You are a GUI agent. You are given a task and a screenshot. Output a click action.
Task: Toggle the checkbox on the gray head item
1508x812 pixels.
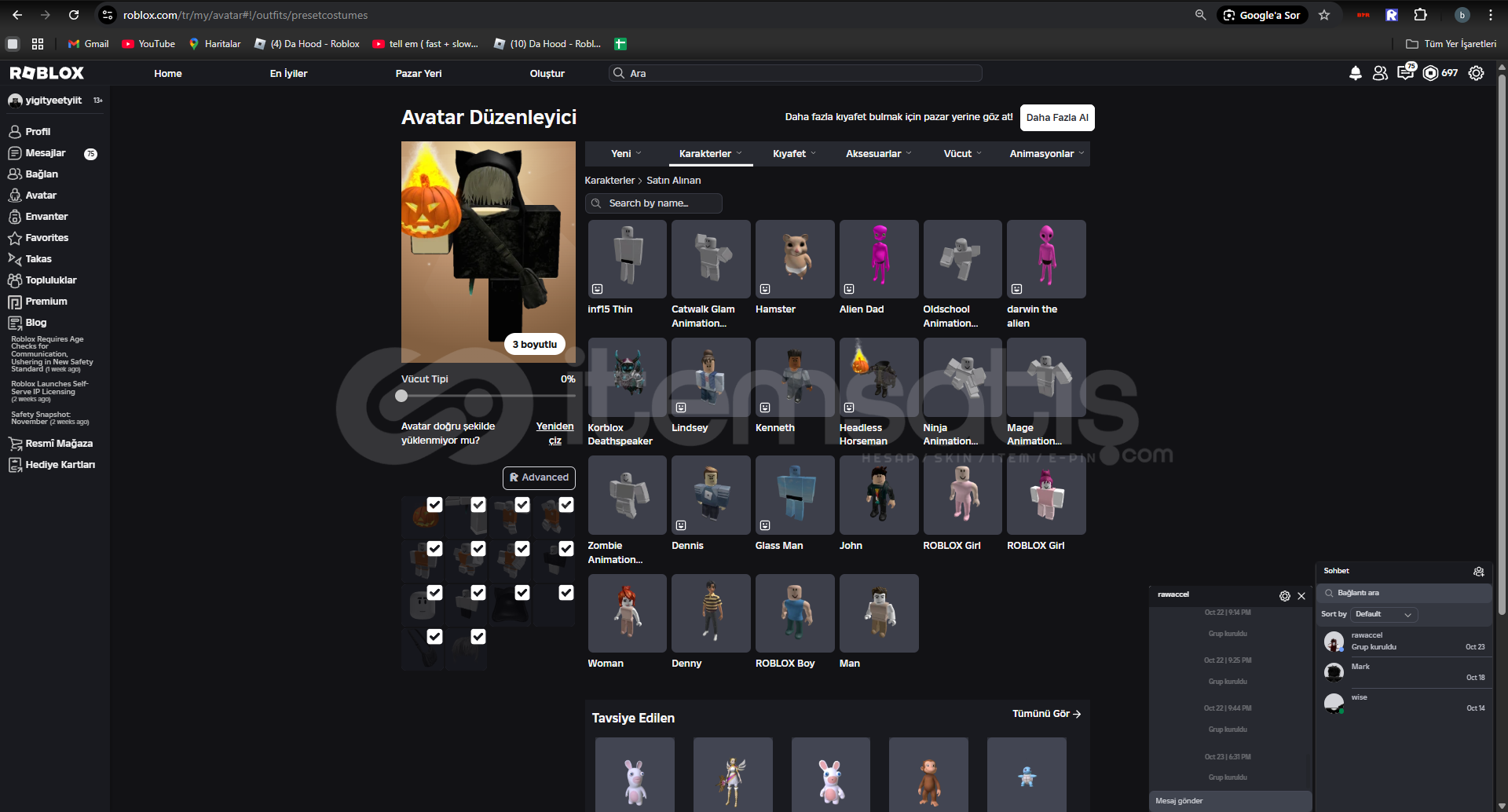click(434, 593)
